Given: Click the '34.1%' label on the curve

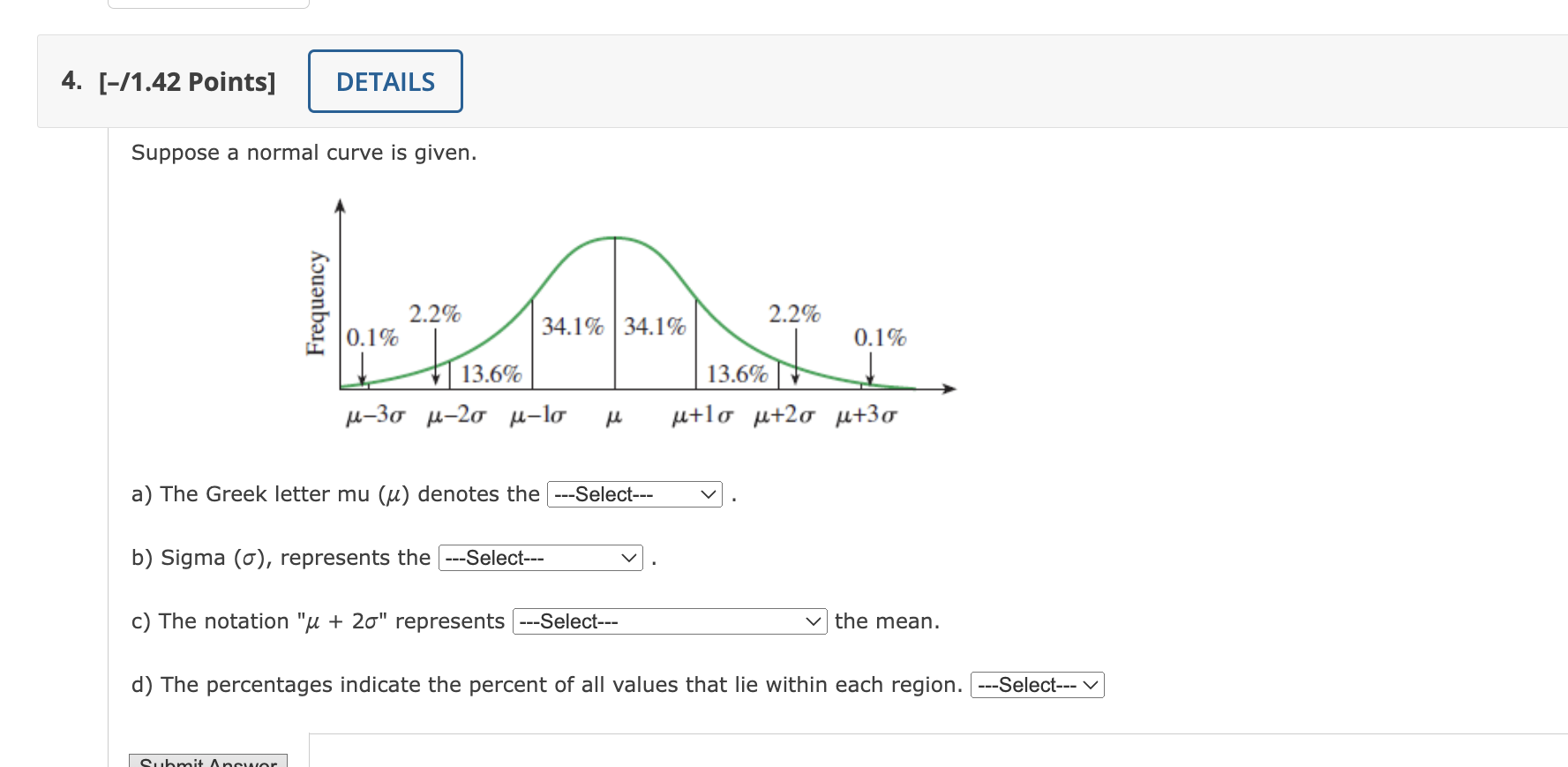Looking at the screenshot, I should tap(572, 327).
